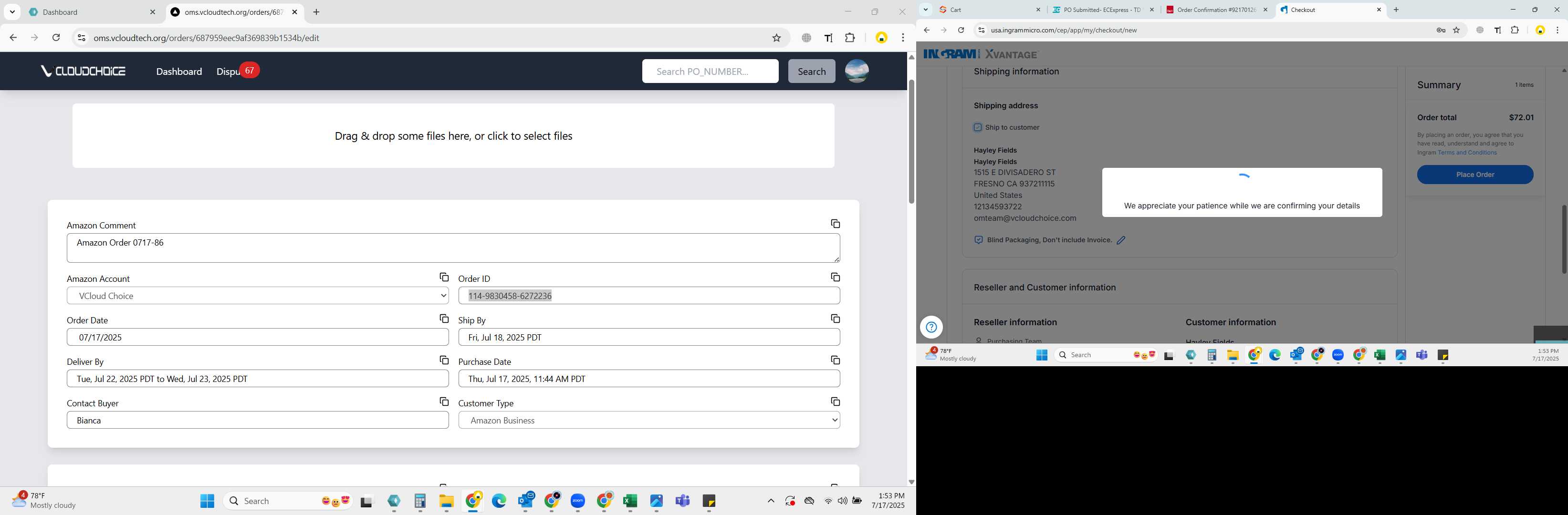Image resolution: width=1568 pixels, height=515 pixels.
Task: Reload the Ingram Micro checkout page
Action: coord(961,30)
